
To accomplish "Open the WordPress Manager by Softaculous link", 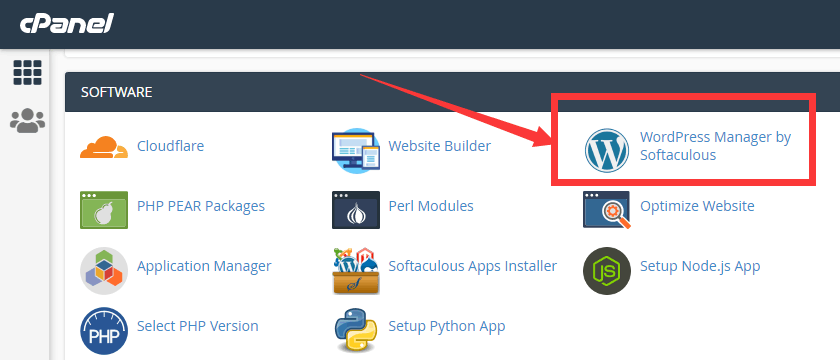I will pos(715,146).
